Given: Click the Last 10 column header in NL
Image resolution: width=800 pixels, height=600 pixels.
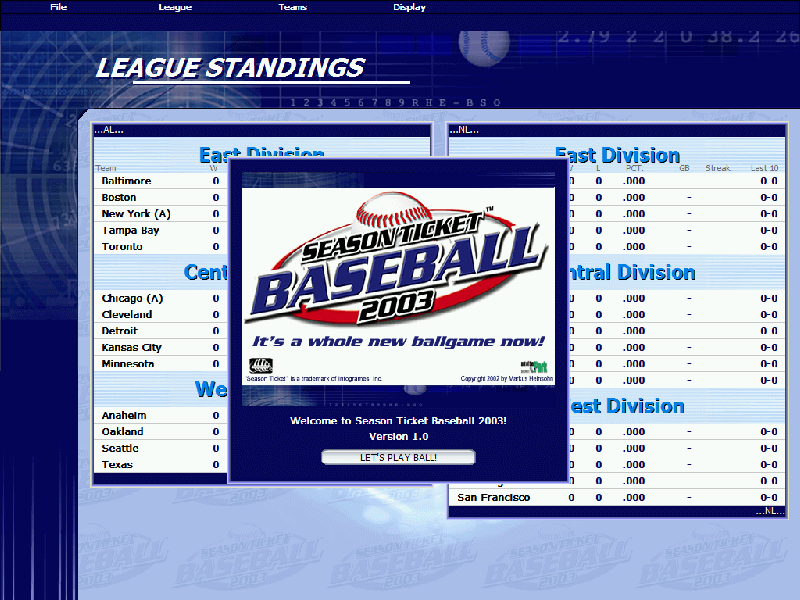Looking at the screenshot, I should point(764,168).
